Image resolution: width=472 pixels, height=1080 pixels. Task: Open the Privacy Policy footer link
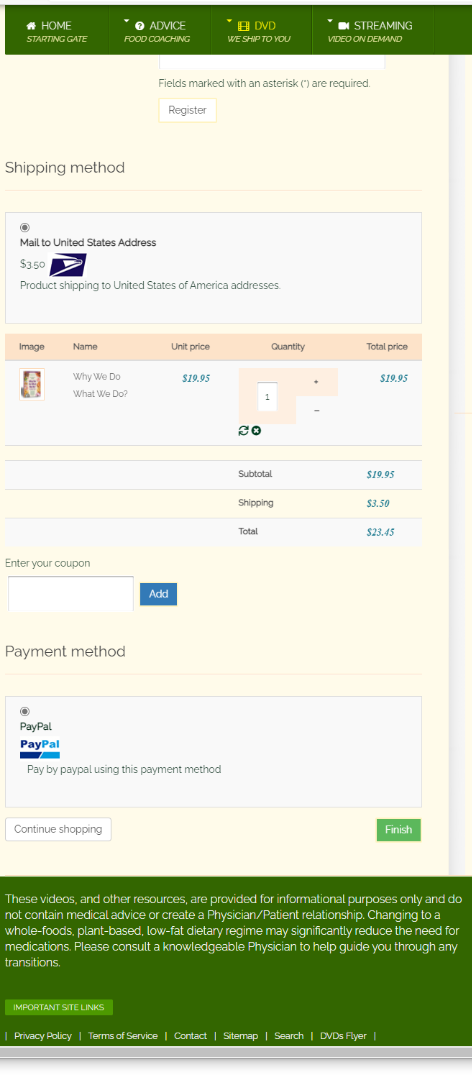pyautogui.click(x=43, y=1036)
